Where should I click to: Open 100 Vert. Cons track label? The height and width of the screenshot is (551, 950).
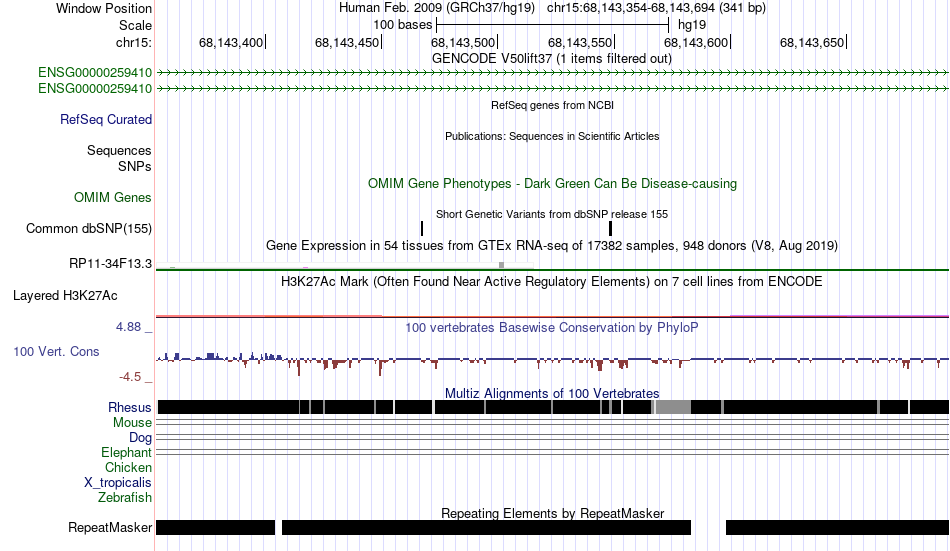[56, 352]
